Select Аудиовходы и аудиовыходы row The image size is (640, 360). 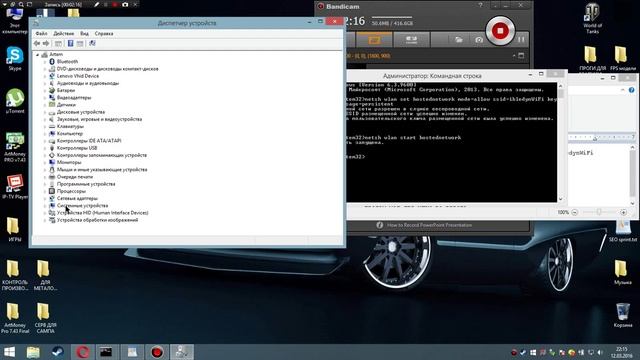click(x=88, y=83)
